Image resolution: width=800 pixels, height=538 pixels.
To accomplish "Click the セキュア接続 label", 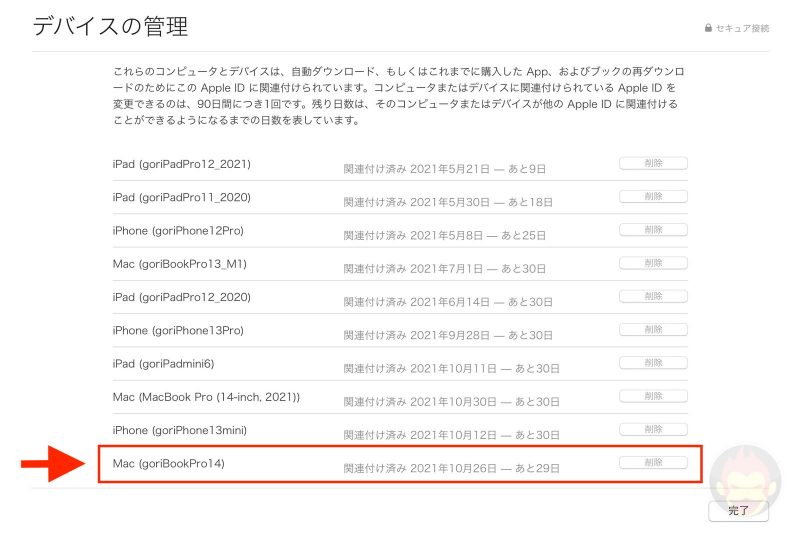I will coord(742,28).
